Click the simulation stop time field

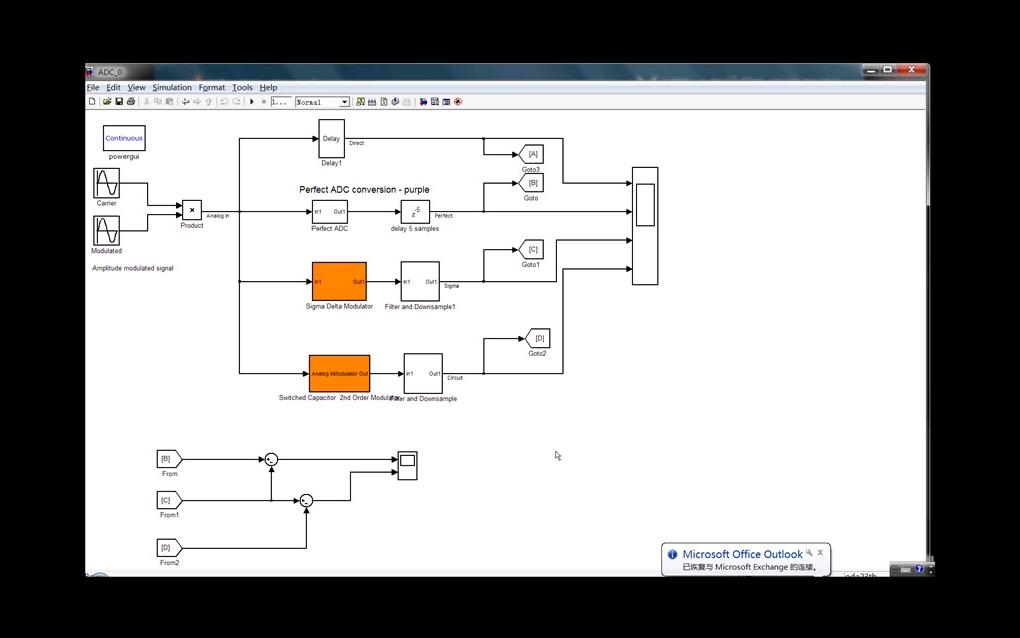(280, 102)
